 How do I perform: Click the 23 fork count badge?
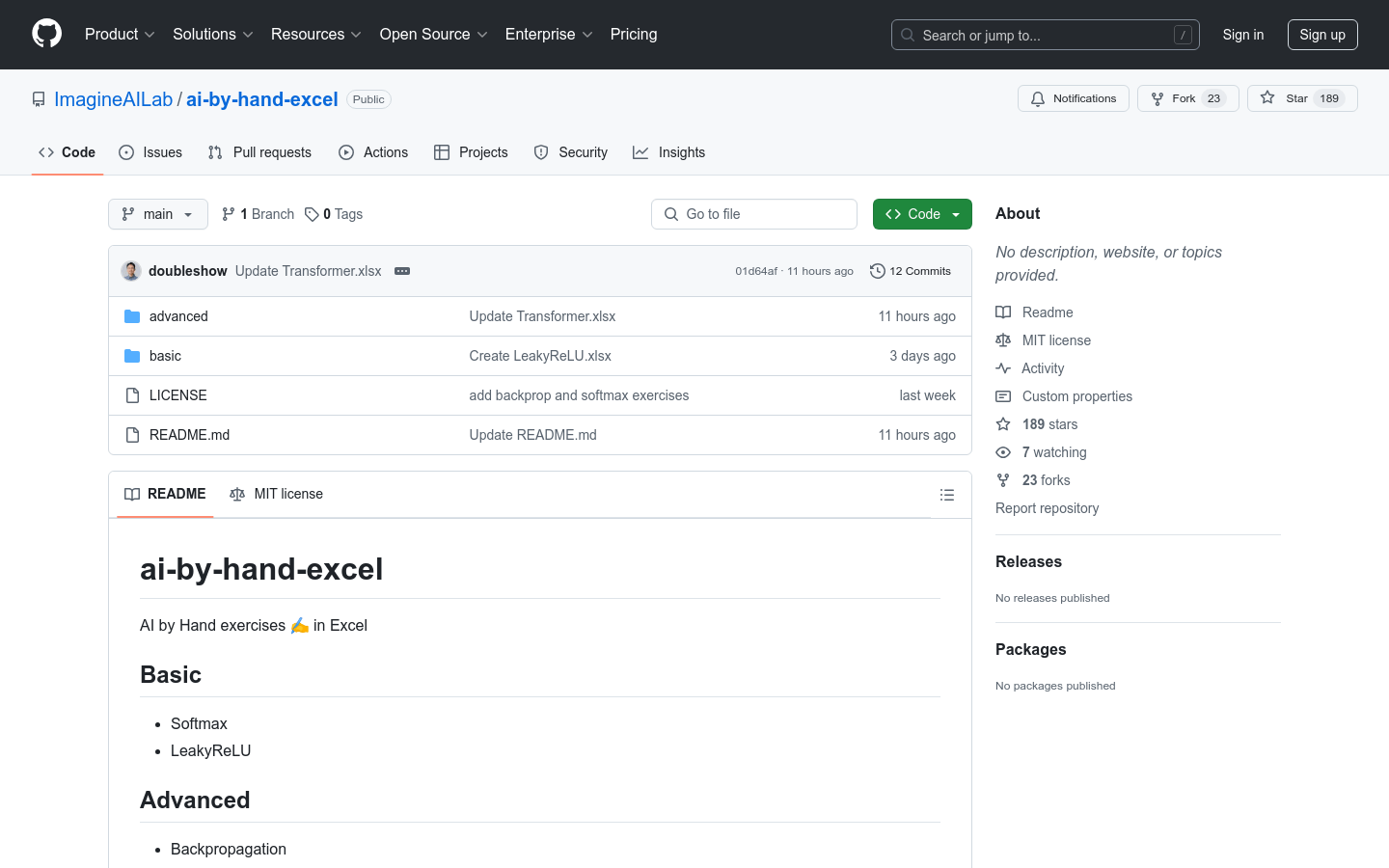click(x=1213, y=98)
